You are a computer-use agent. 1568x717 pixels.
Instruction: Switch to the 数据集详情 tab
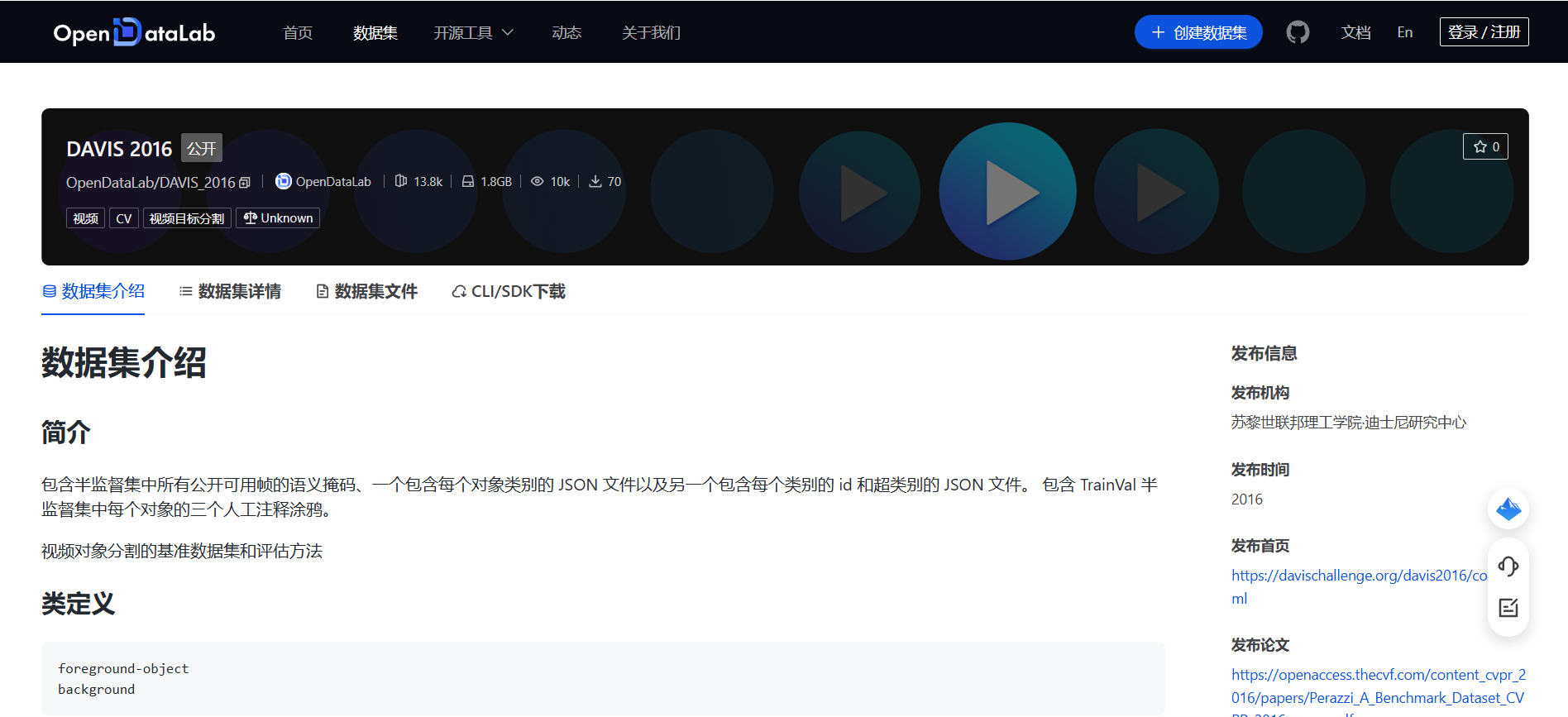(230, 291)
